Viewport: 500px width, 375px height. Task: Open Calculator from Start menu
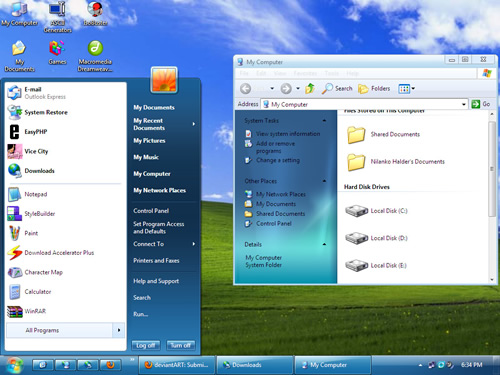click(x=66, y=292)
